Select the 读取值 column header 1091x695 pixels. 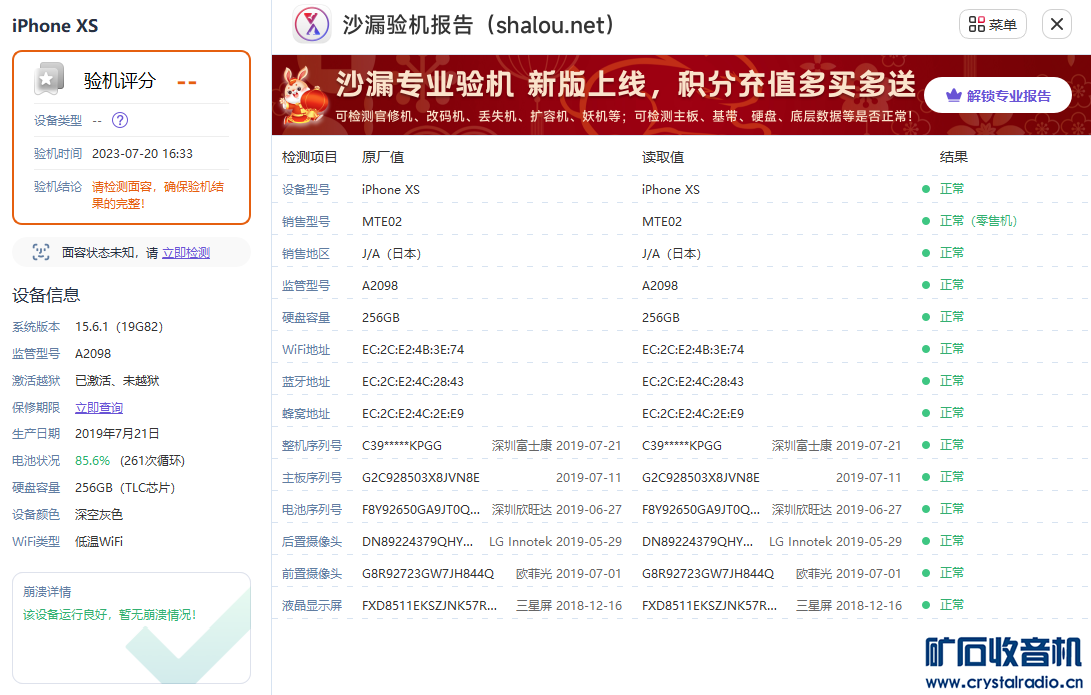[662, 157]
